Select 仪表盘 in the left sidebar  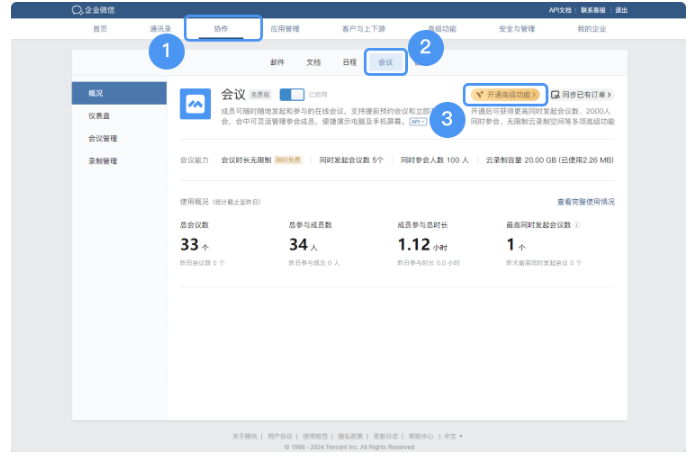click(x=98, y=116)
